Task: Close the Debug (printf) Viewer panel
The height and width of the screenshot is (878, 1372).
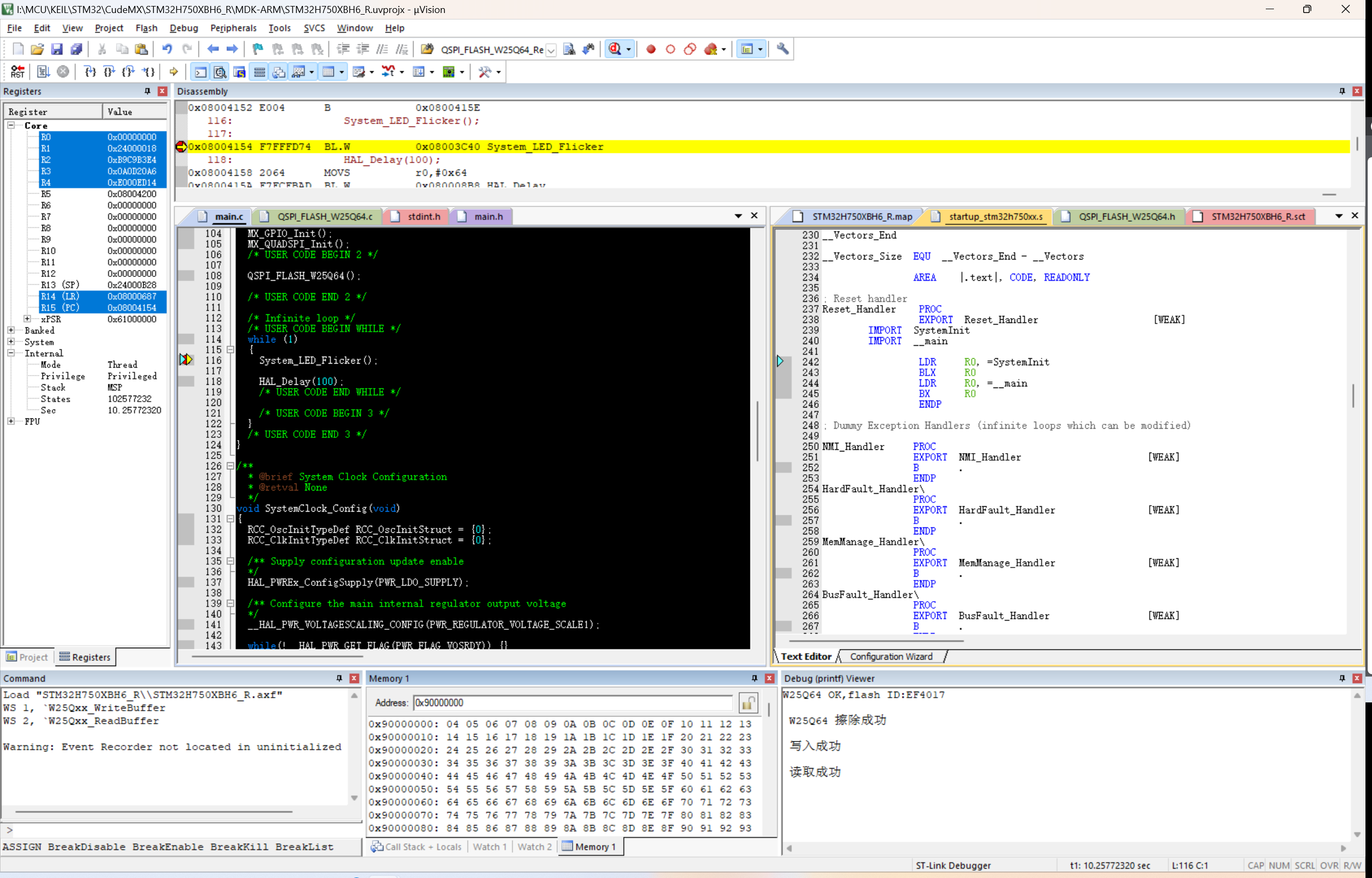Action: point(1357,679)
